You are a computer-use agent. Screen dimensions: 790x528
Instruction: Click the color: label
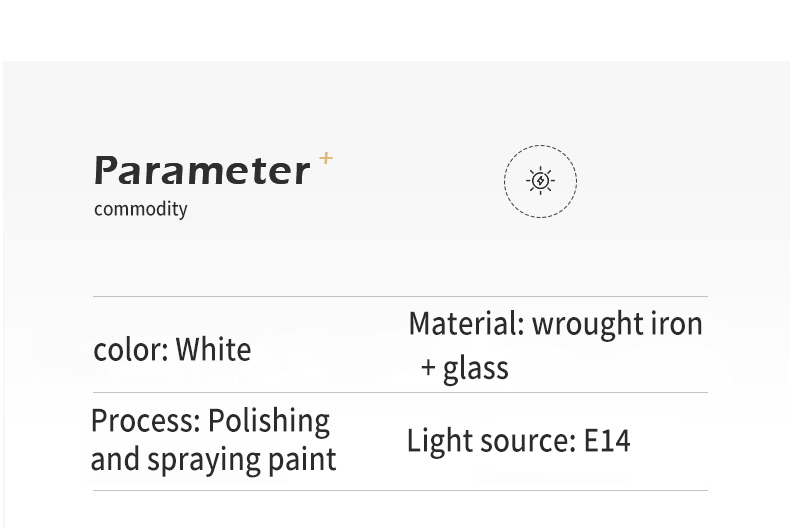click(x=131, y=349)
